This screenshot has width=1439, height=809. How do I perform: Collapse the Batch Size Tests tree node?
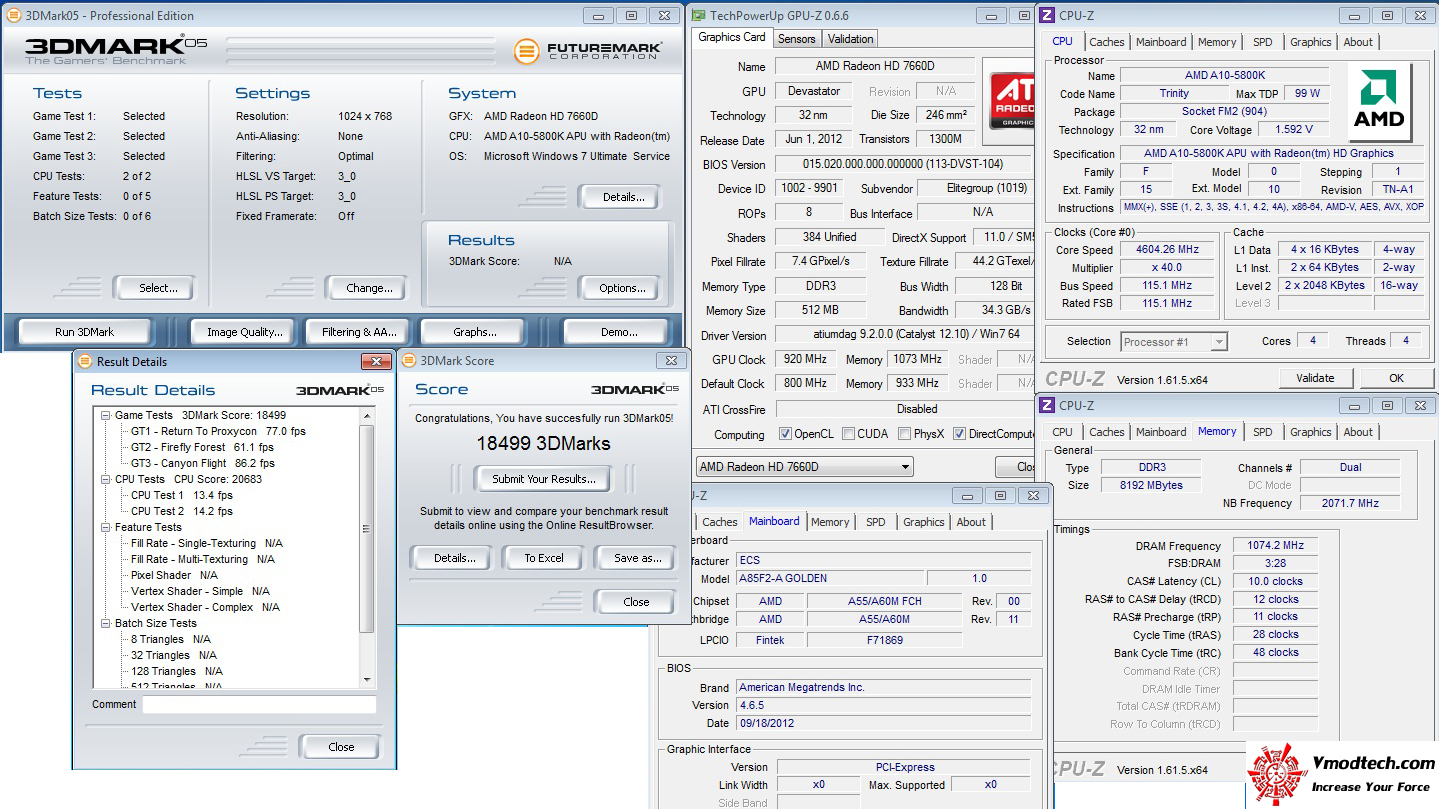(x=105, y=623)
